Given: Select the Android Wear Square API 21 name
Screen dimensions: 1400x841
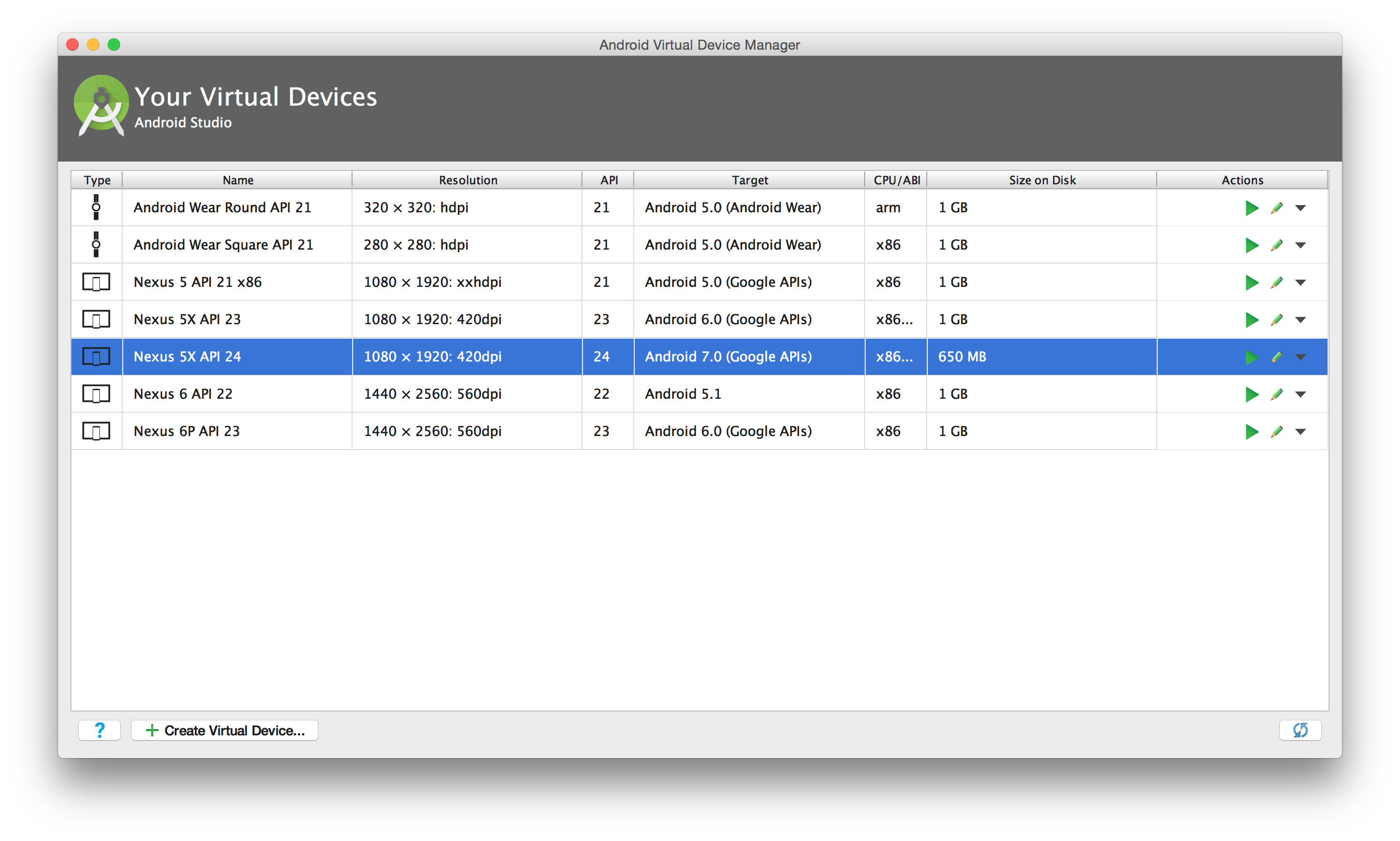Looking at the screenshot, I should [223, 245].
